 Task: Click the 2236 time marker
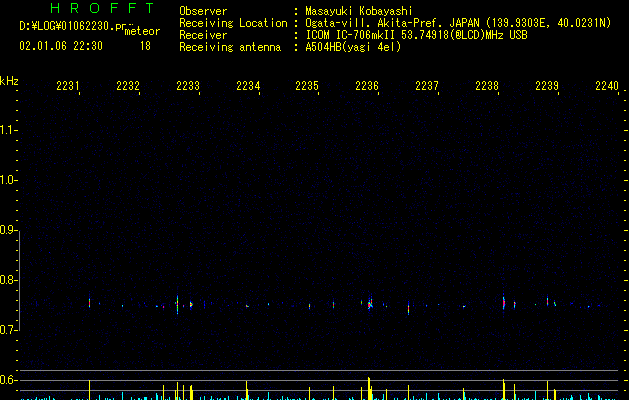coord(367,85)
